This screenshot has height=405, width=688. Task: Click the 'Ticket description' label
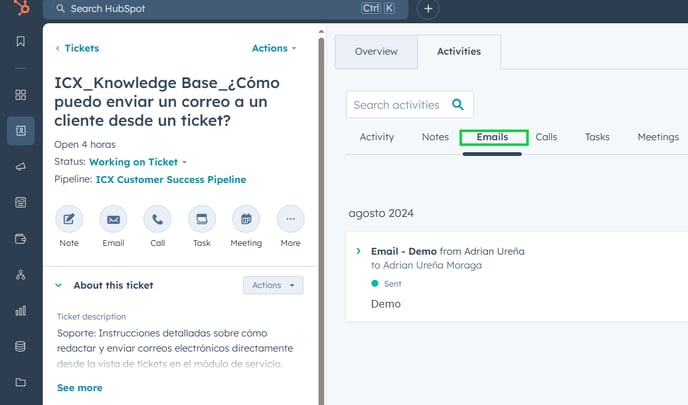pyautogui.click(x=91, y=316)
